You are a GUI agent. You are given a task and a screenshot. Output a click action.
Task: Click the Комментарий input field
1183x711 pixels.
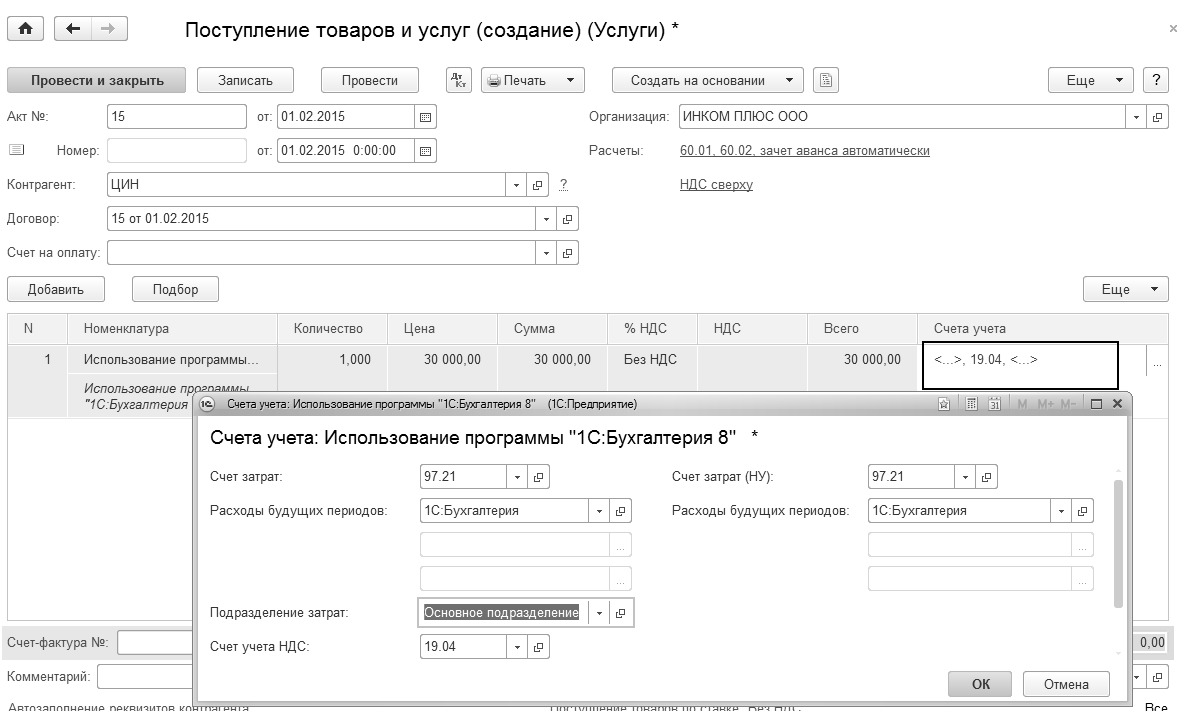(145, 677)
